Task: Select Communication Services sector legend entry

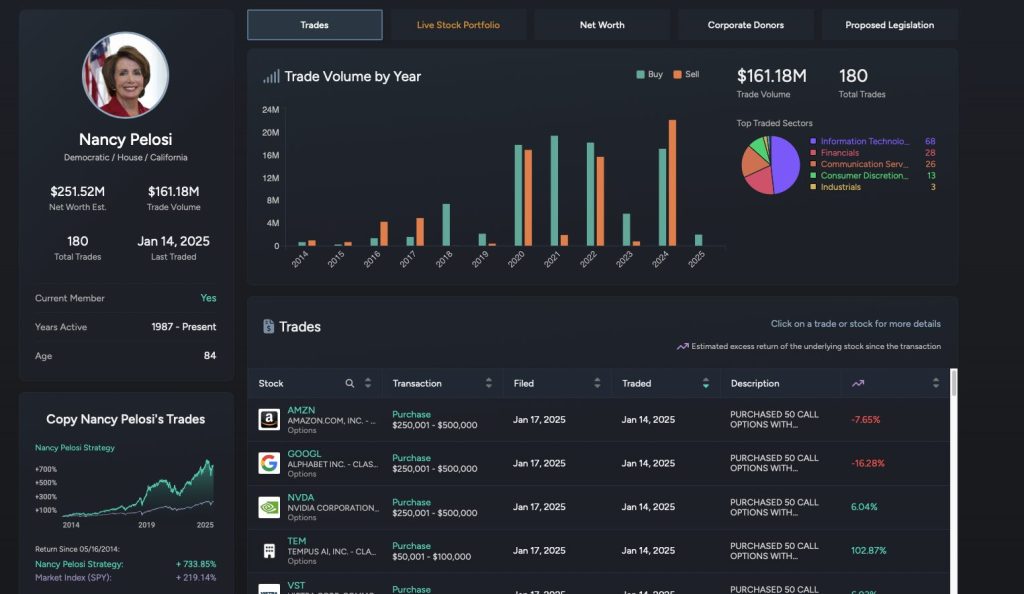Action: (x=864, y=164)
